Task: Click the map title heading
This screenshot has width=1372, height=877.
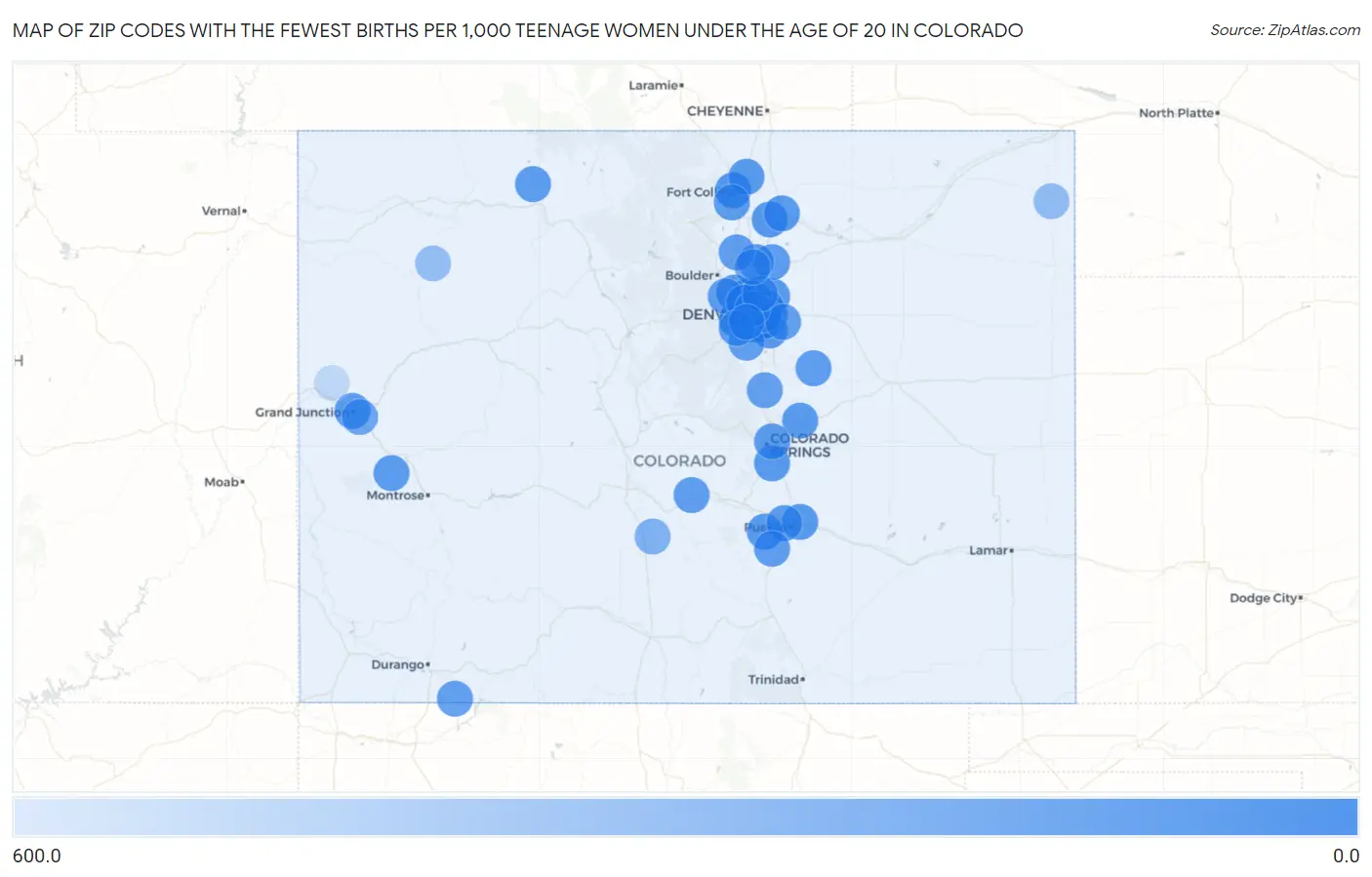Action: [x=518, y=30]
